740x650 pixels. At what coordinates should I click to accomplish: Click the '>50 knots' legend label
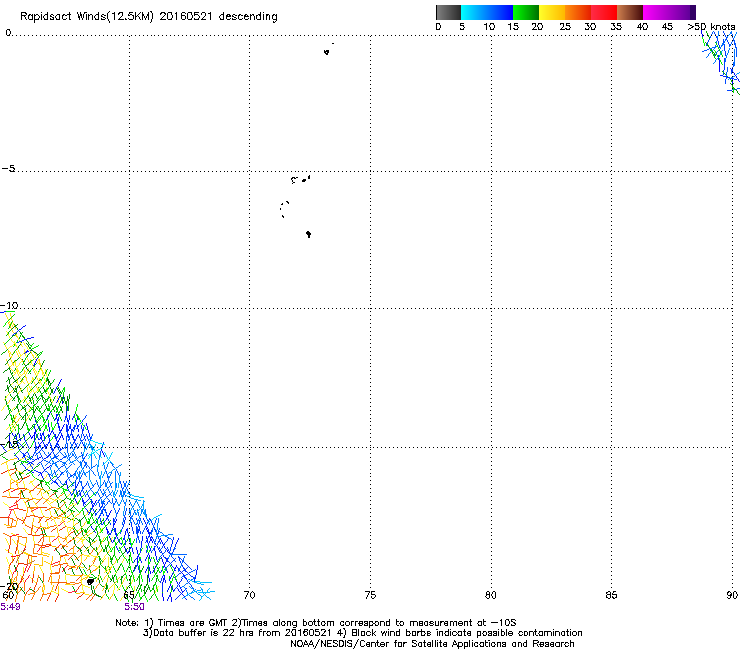(711, 27)
